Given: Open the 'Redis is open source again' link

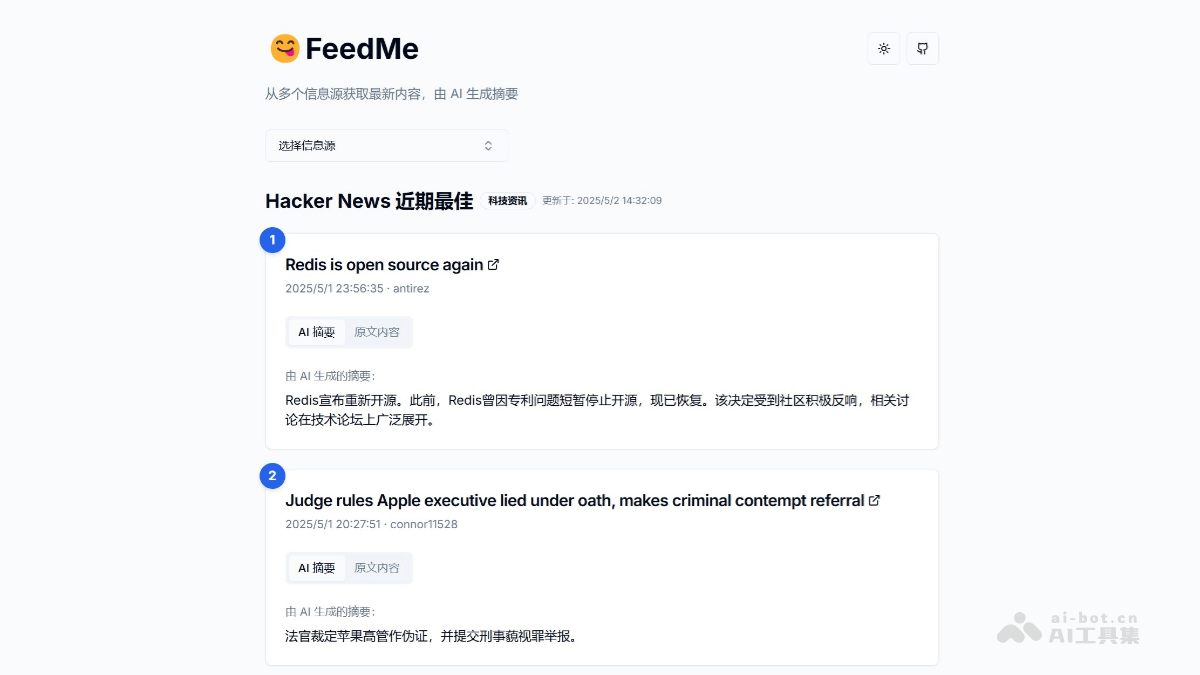Looking at the screenshot, I should pyautogui.click(x=384, y=264).
